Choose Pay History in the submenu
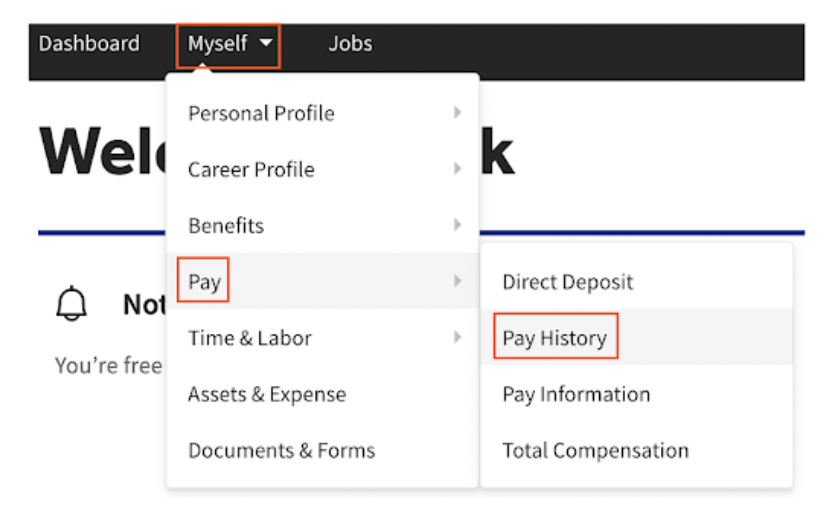824x528 pixels. tap(554, 338)
